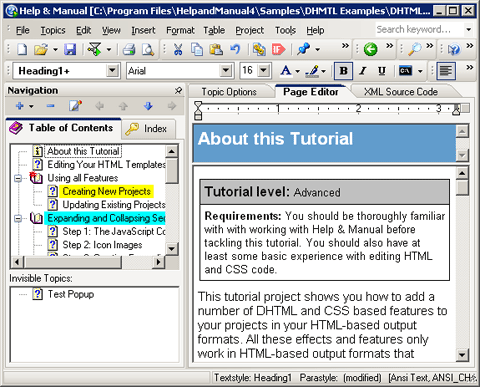Click the link icon beside the paste button
Screen dimensions: 480x387
[x=259, y=49]
